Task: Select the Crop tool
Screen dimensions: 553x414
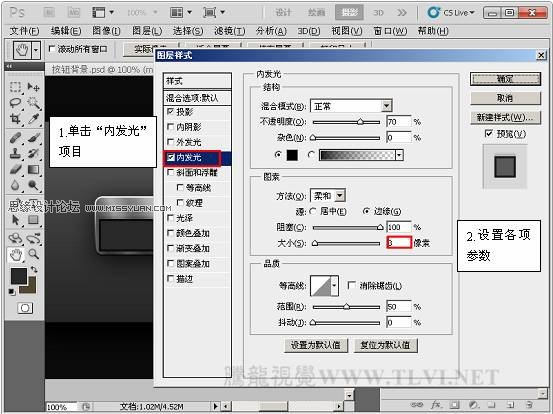Action: point(15,119)
